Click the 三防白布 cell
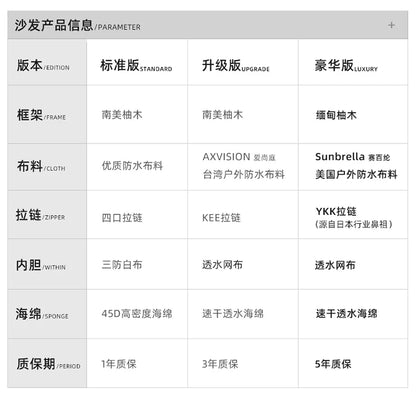This screenshot has height=393, width=416. [122, 265]
